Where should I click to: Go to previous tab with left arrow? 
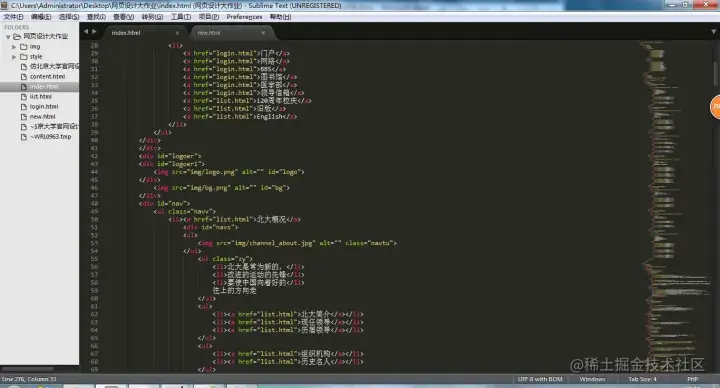pos(86,32)
